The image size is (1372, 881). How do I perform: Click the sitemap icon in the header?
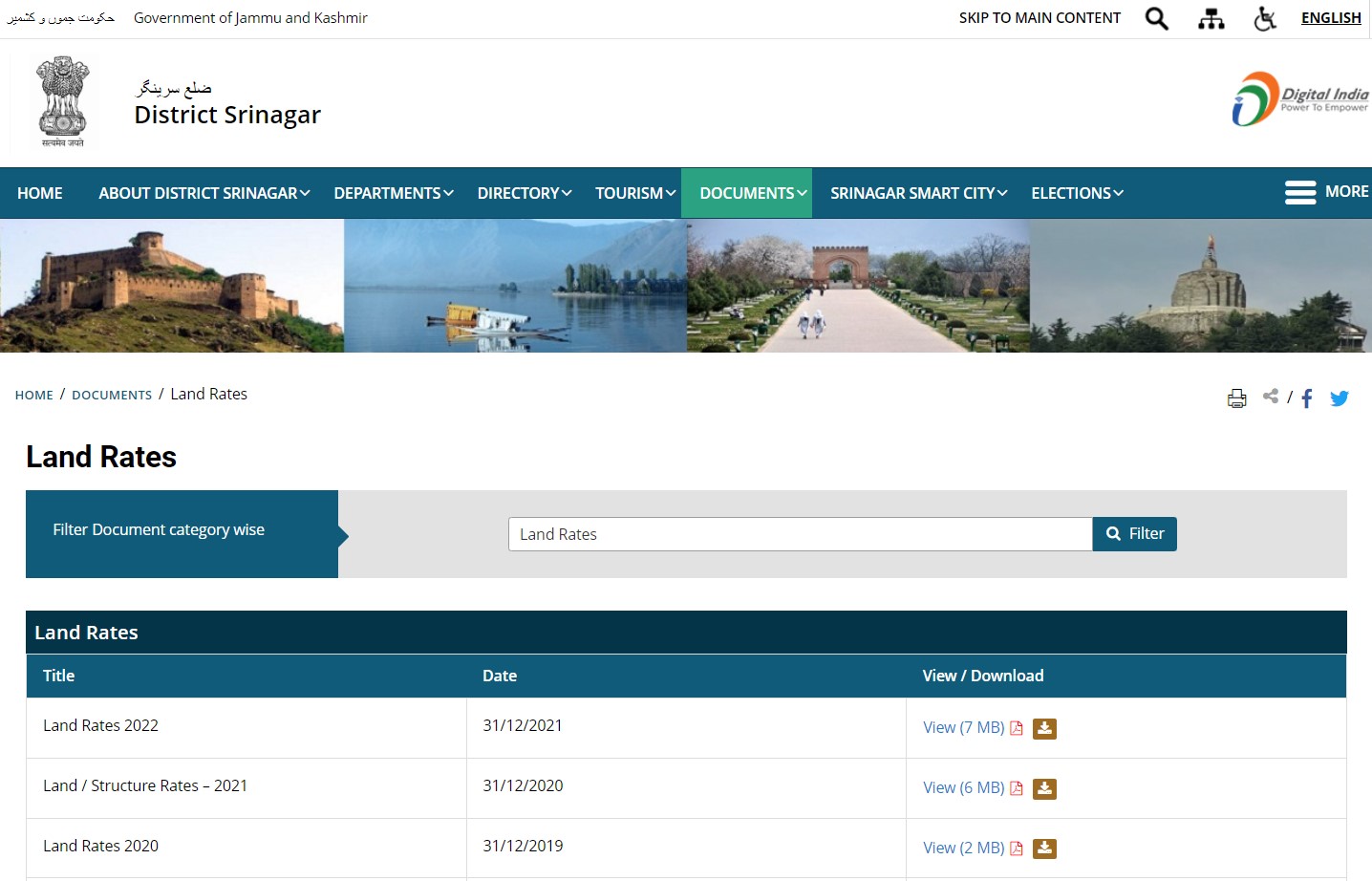pyautogui.click(x=1211, y=17)
